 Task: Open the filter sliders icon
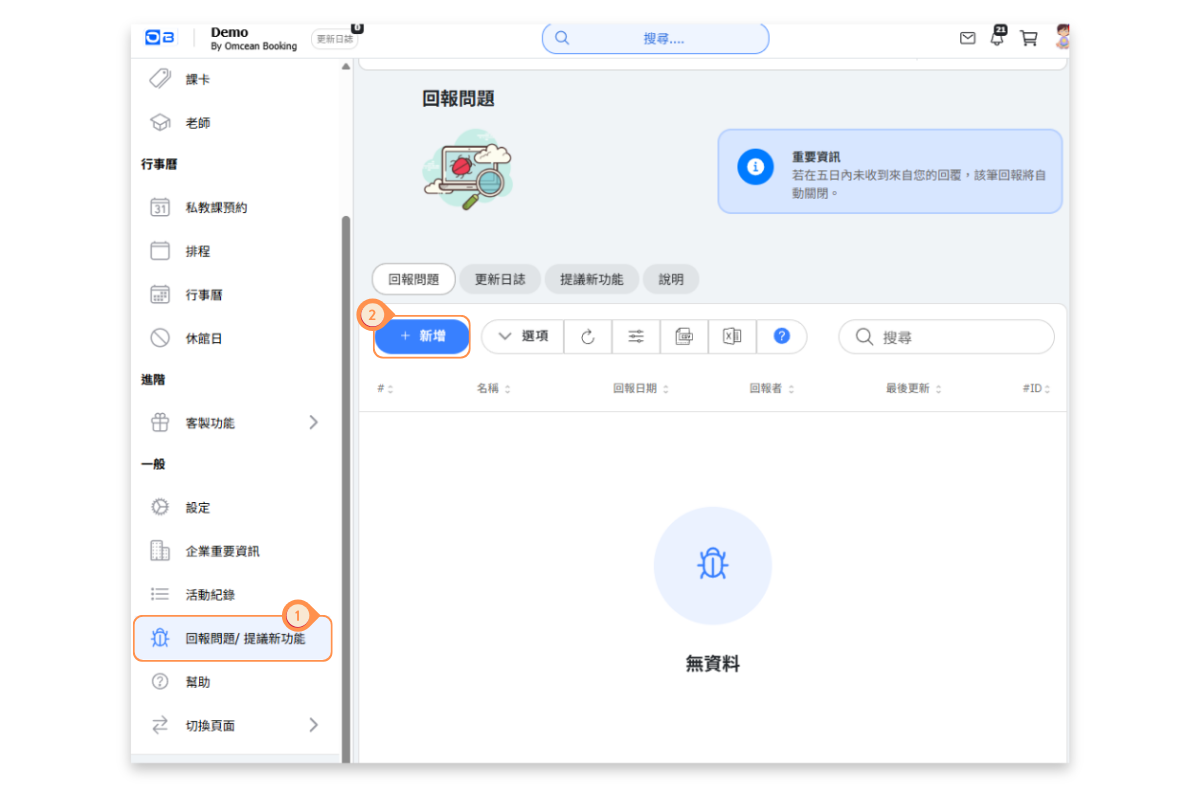(636, 337)
